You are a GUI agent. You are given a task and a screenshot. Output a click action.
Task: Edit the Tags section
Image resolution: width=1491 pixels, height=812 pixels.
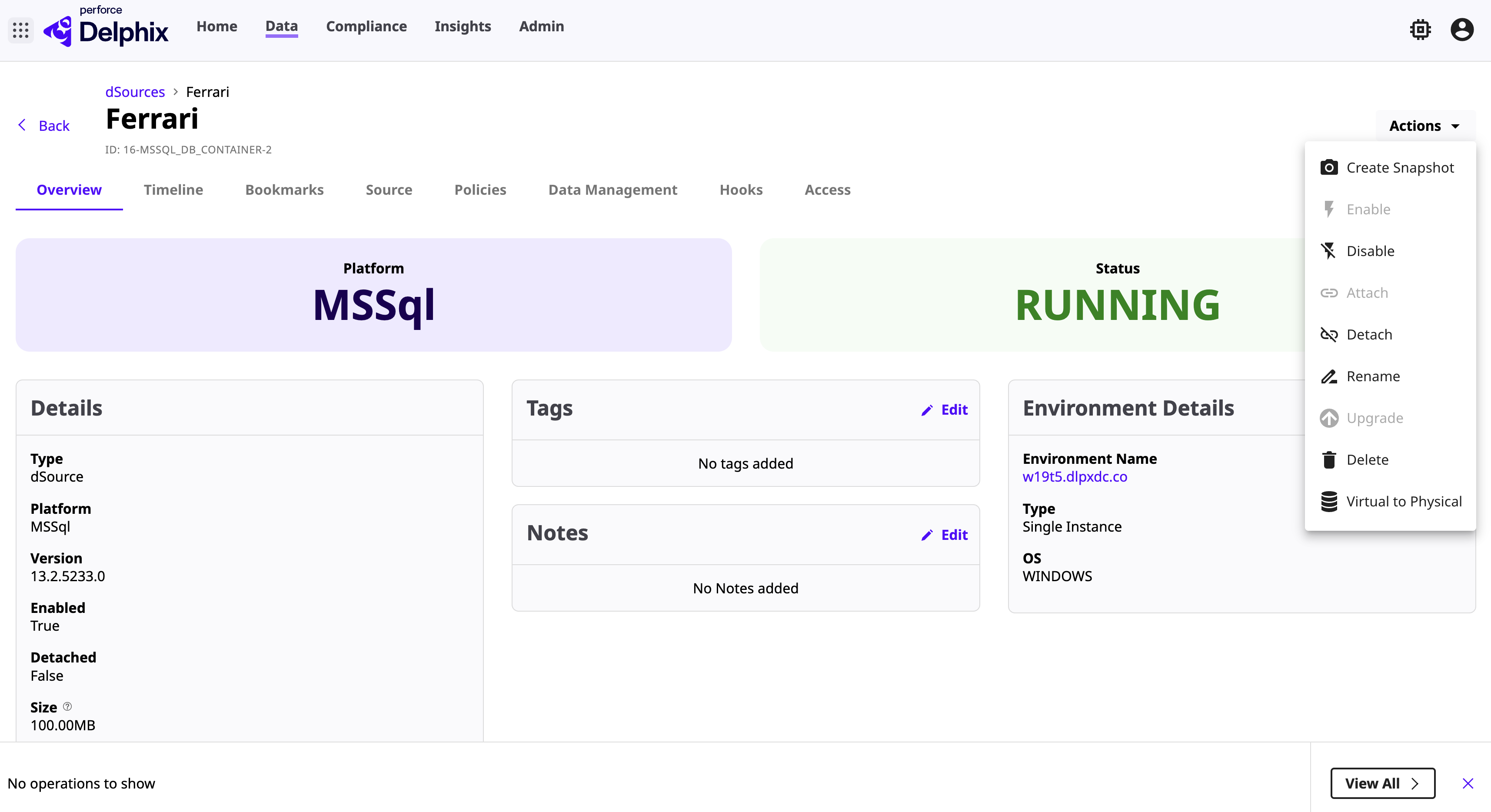coord(944,410)
